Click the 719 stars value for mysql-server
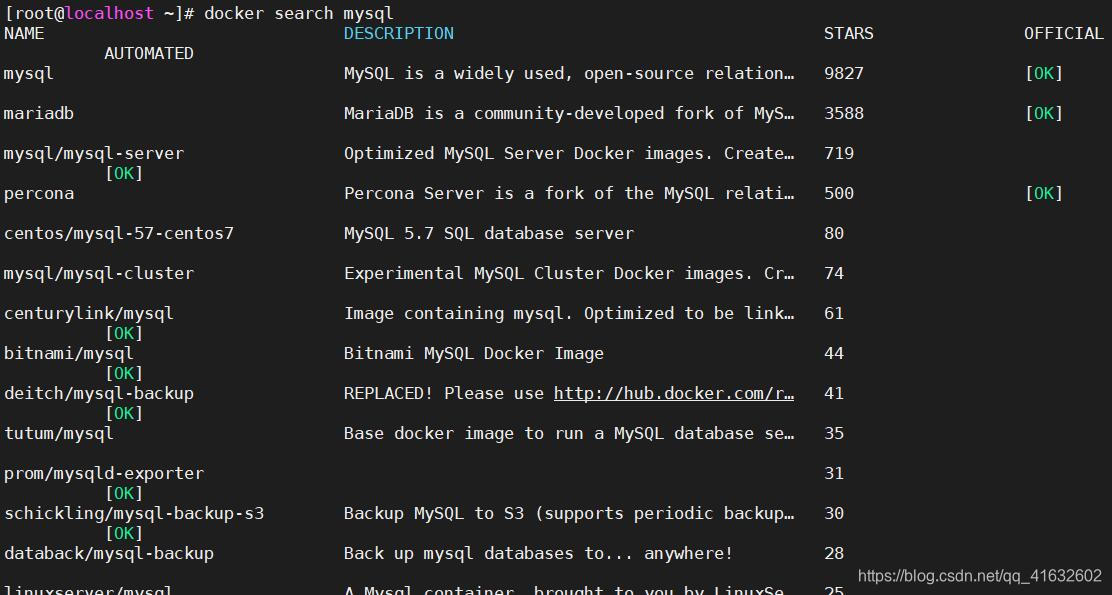Viewport: 1112px width, 595px height. (839, 154)
